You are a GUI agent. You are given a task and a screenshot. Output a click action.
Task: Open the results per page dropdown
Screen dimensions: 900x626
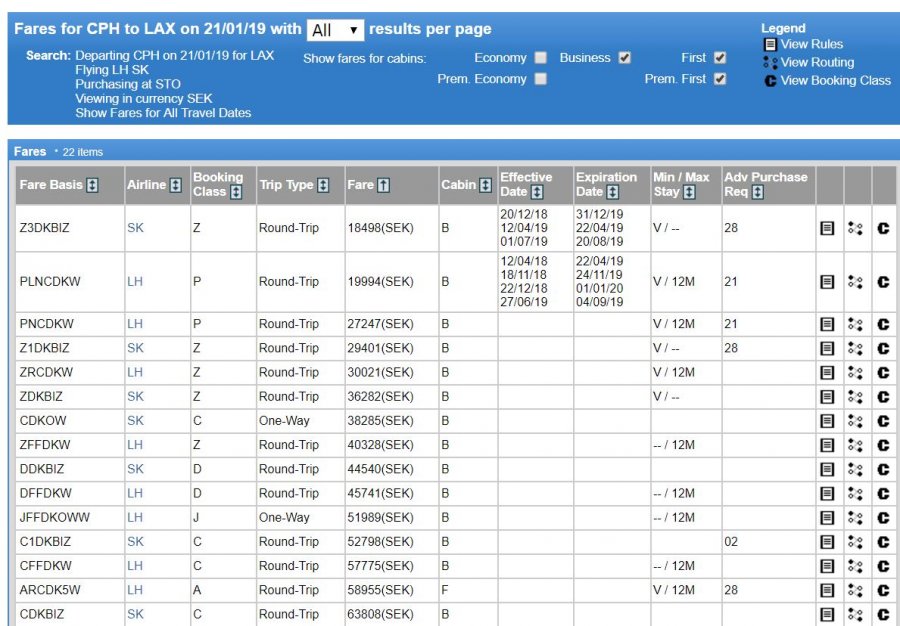click(x=336, y=30)
